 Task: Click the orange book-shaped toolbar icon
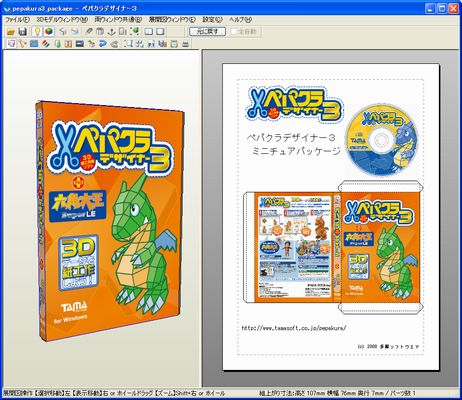click(x=68, y=43)
